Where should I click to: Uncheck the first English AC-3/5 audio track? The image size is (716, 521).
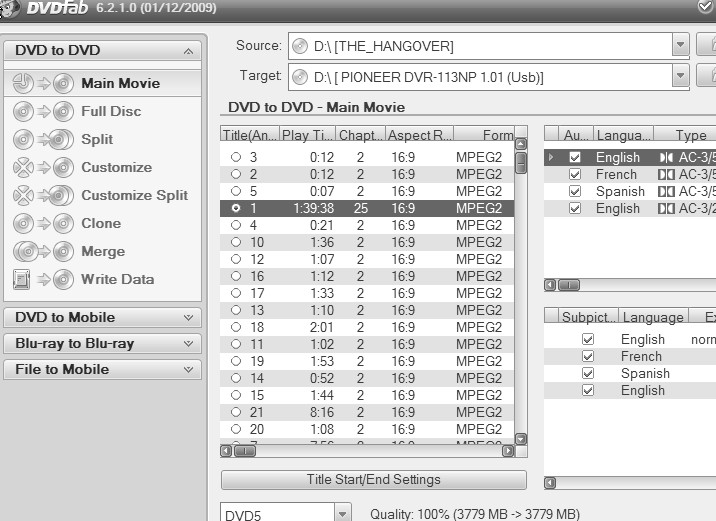tap(575, 158)
